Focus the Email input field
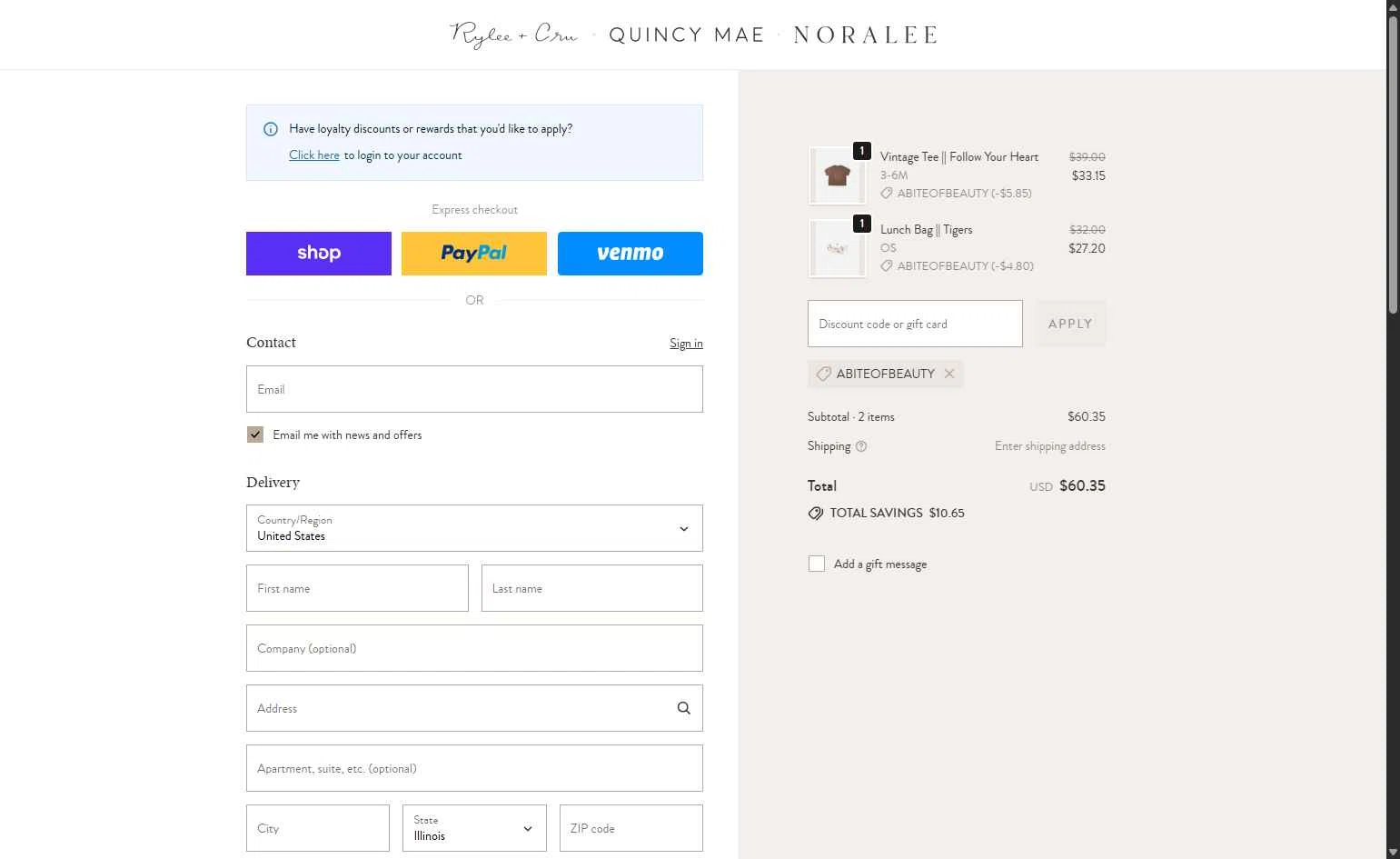 (474, 389)
